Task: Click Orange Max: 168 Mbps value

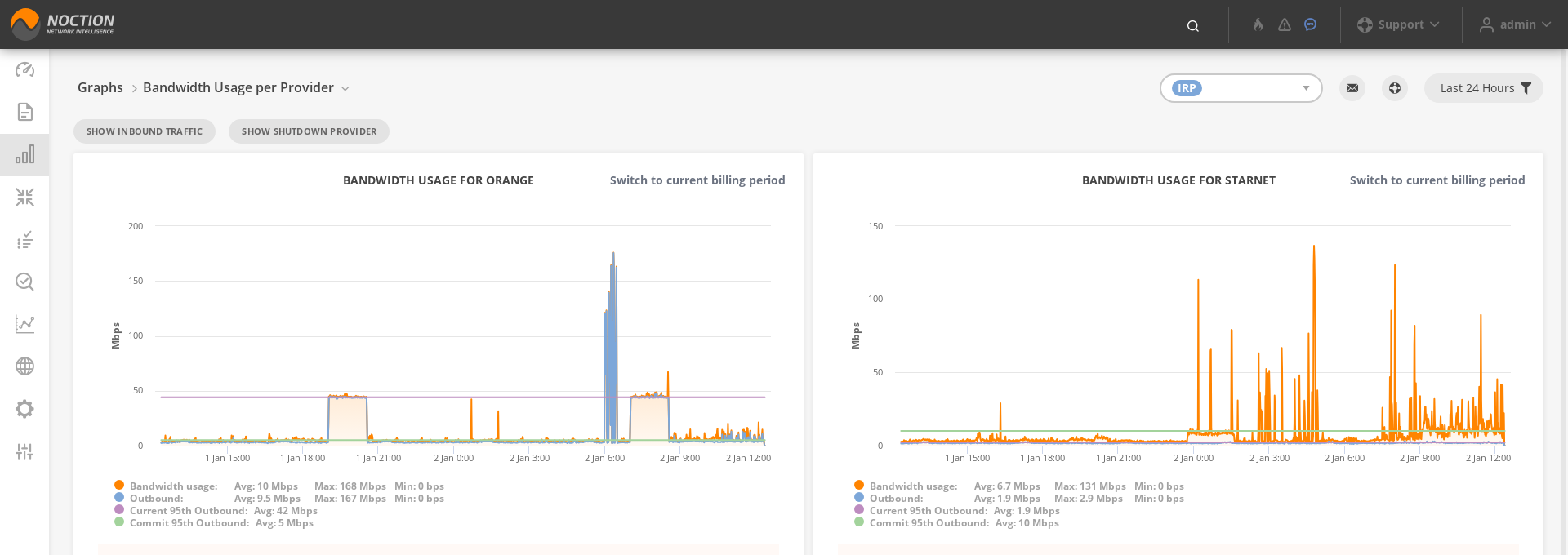Action: (350, 486)
